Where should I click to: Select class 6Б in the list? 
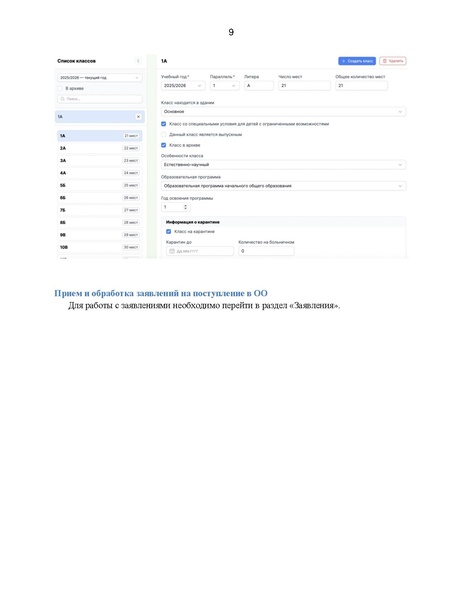tap(100, 198)
